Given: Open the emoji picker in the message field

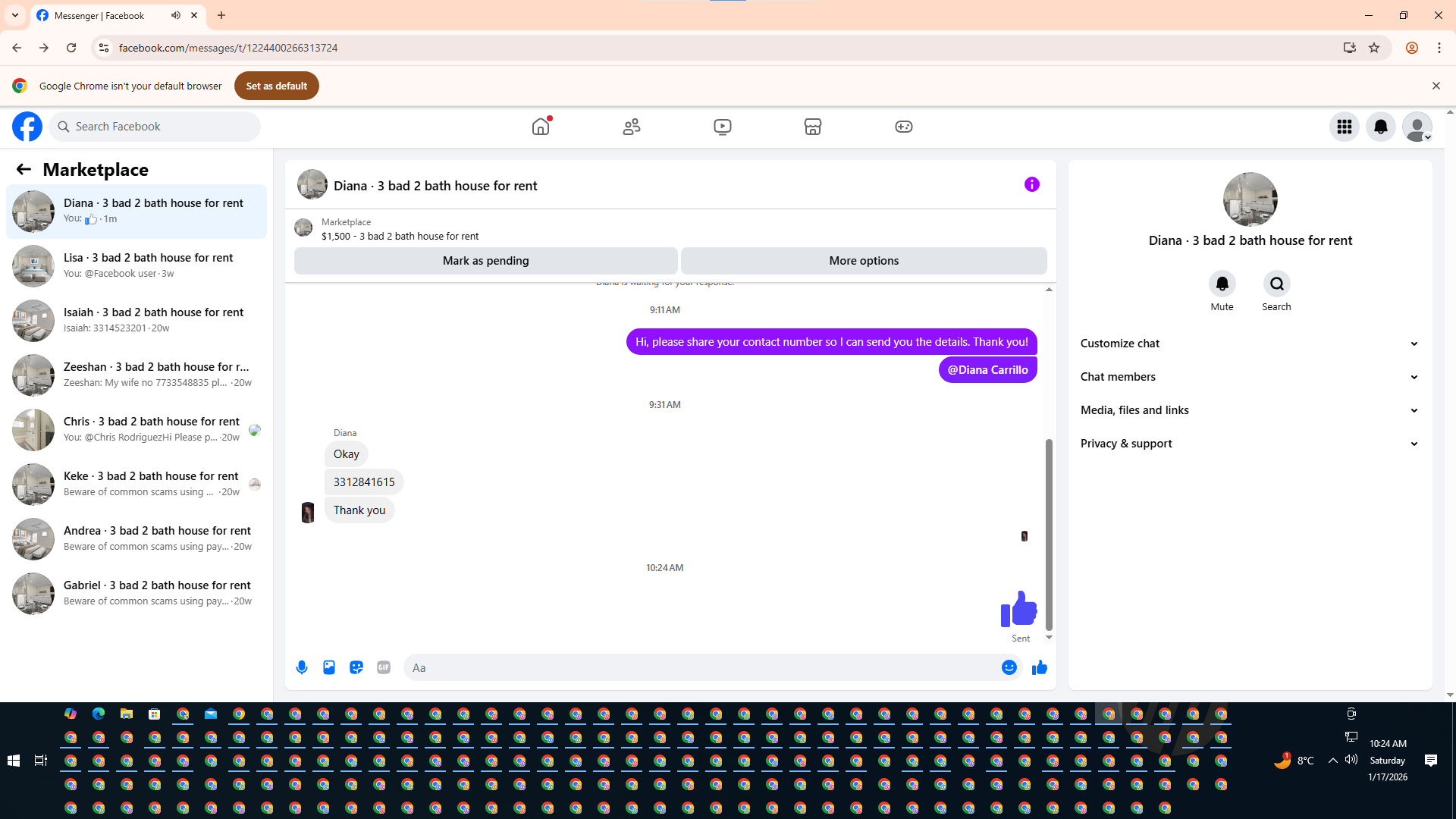Looking at the screenshot, I should (x=1009, y=667).
